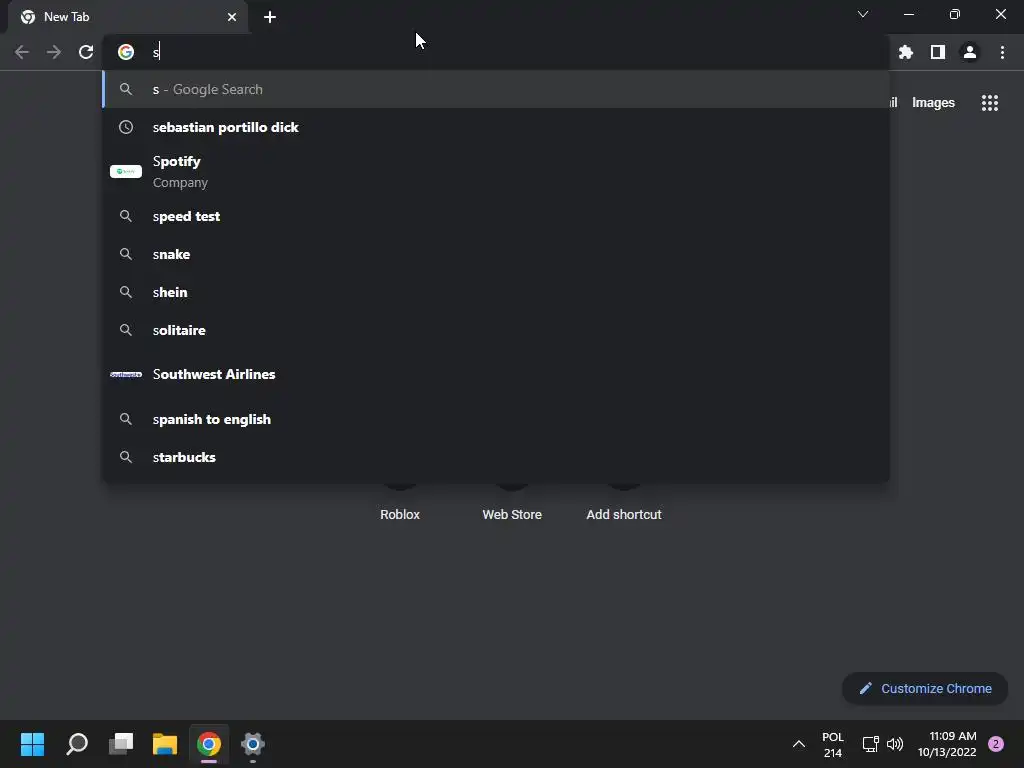Pick the Spotify Company suggestion
This screenshot has height=768, width=1024.
point(496,172)
